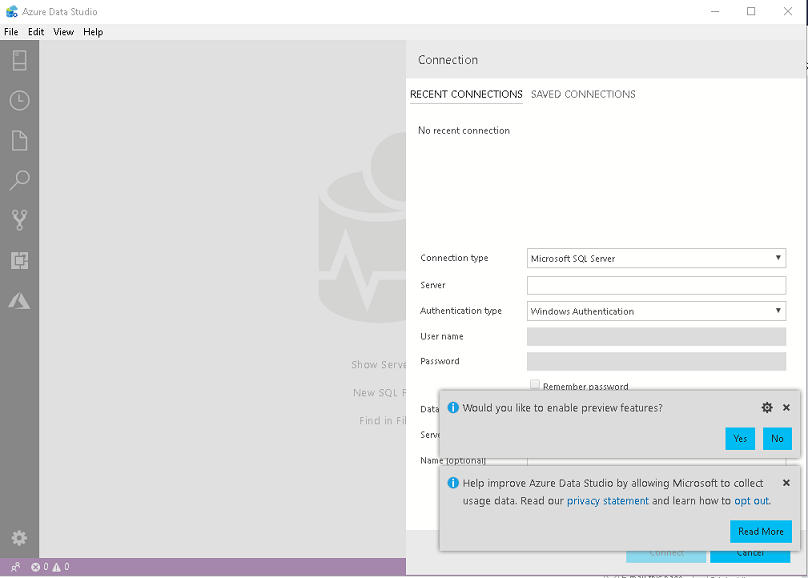
Task: Switch to the Saved Connections tab
Action: [583, 94]
